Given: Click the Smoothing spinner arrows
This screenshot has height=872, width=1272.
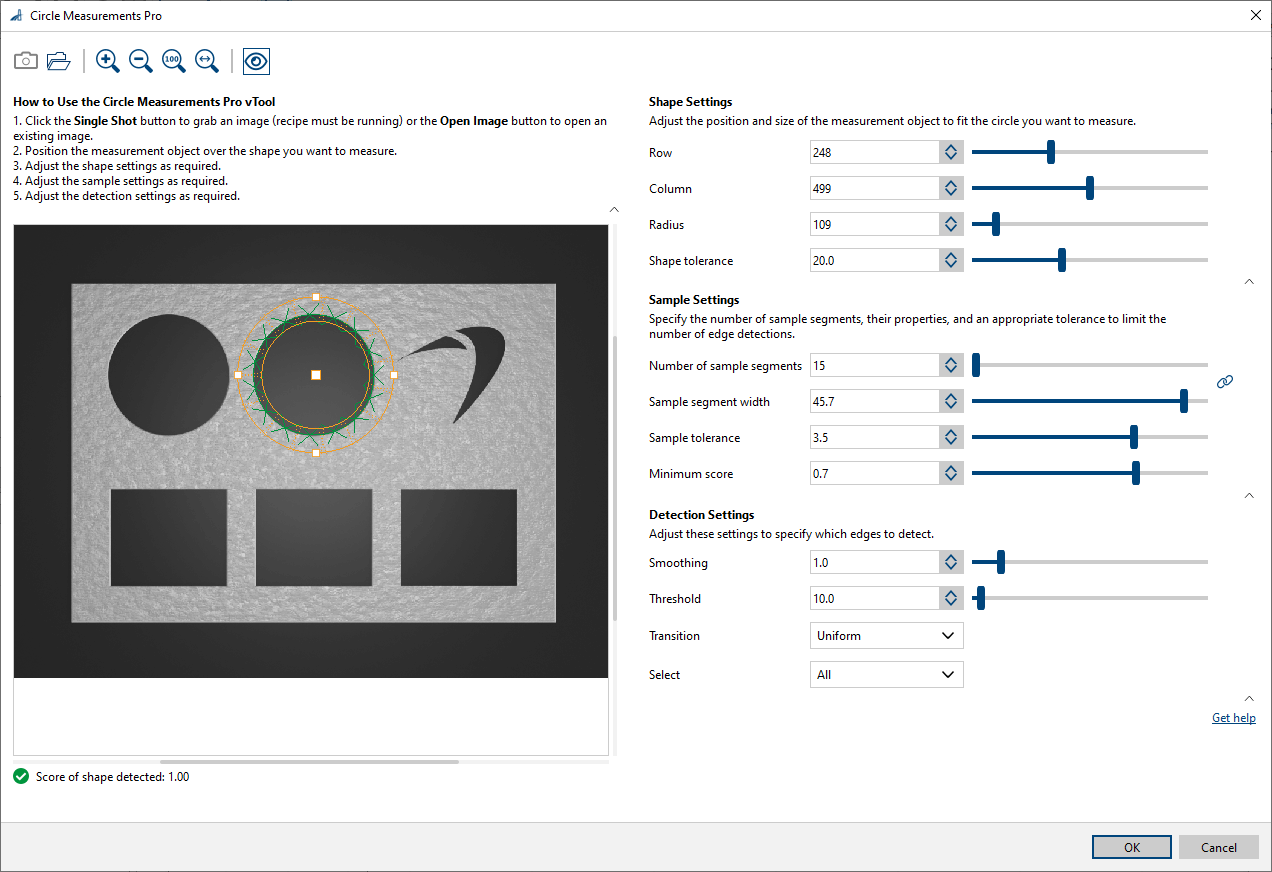Looking at the screenshot, I should [951, 563].
